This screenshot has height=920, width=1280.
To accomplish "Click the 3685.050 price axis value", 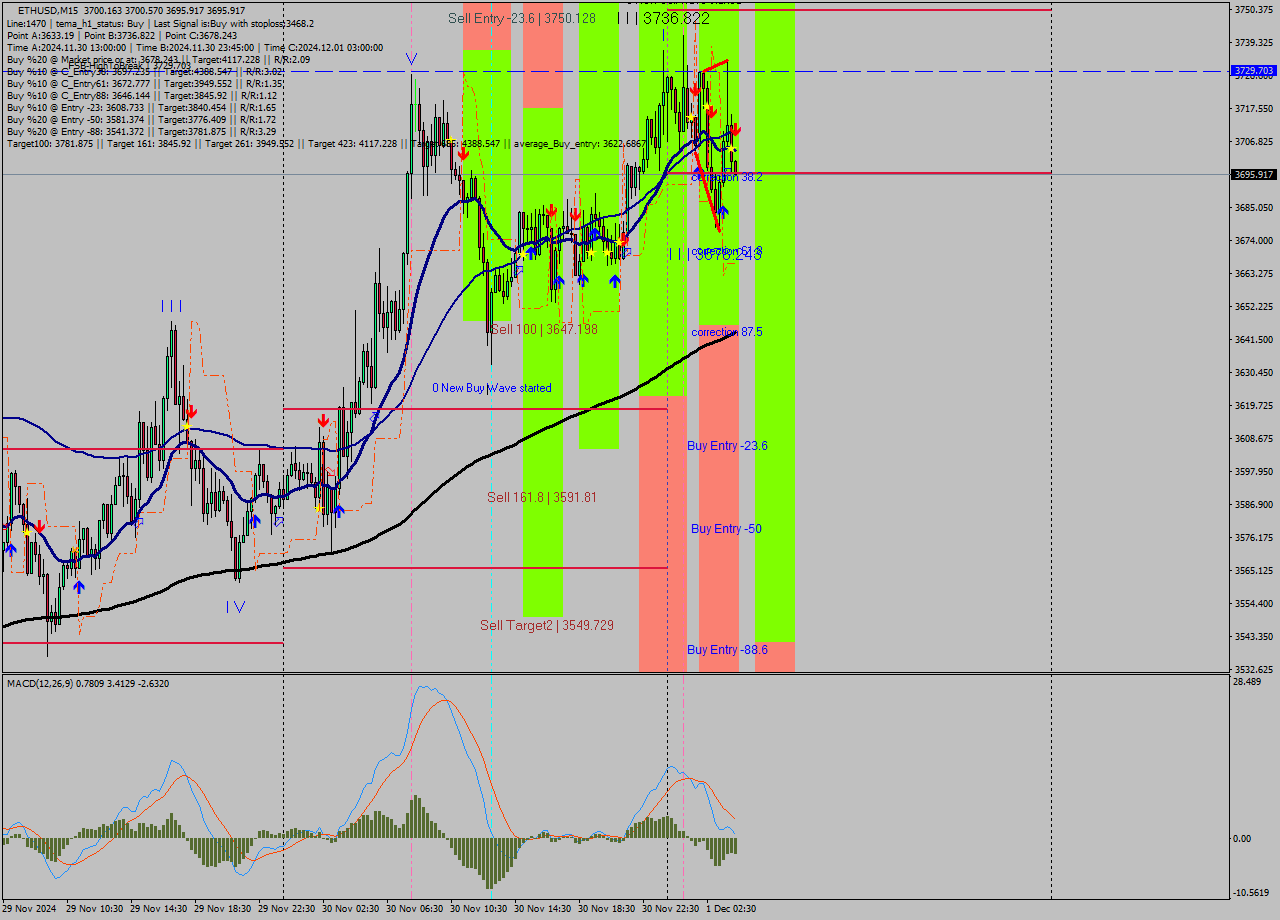I will pyautogui.click(x=1254, y=207).
